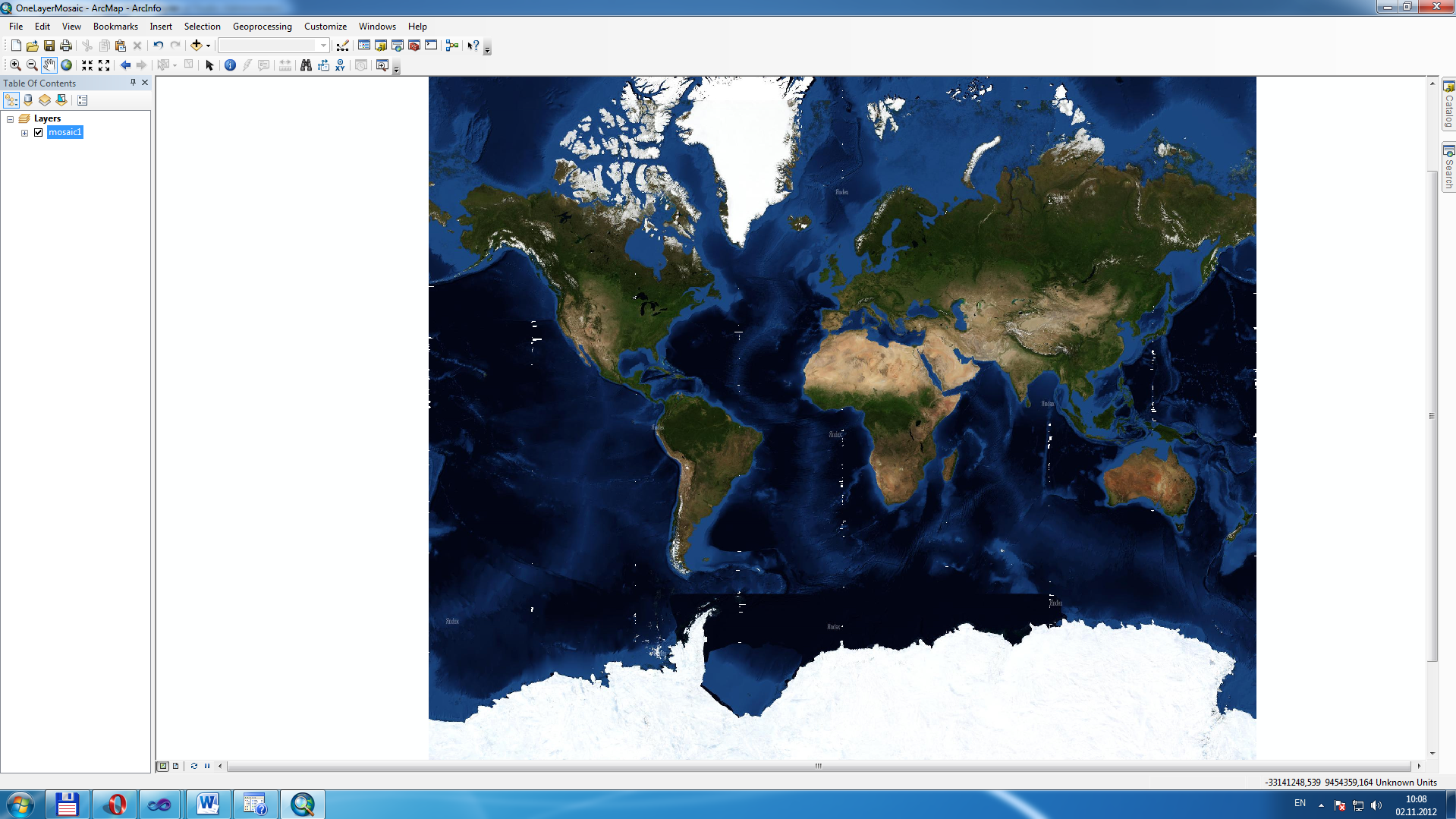Viewport: 1456px width, 819px height.
Task: Launch the ModelBuilder window
Action: pos(452,46)
